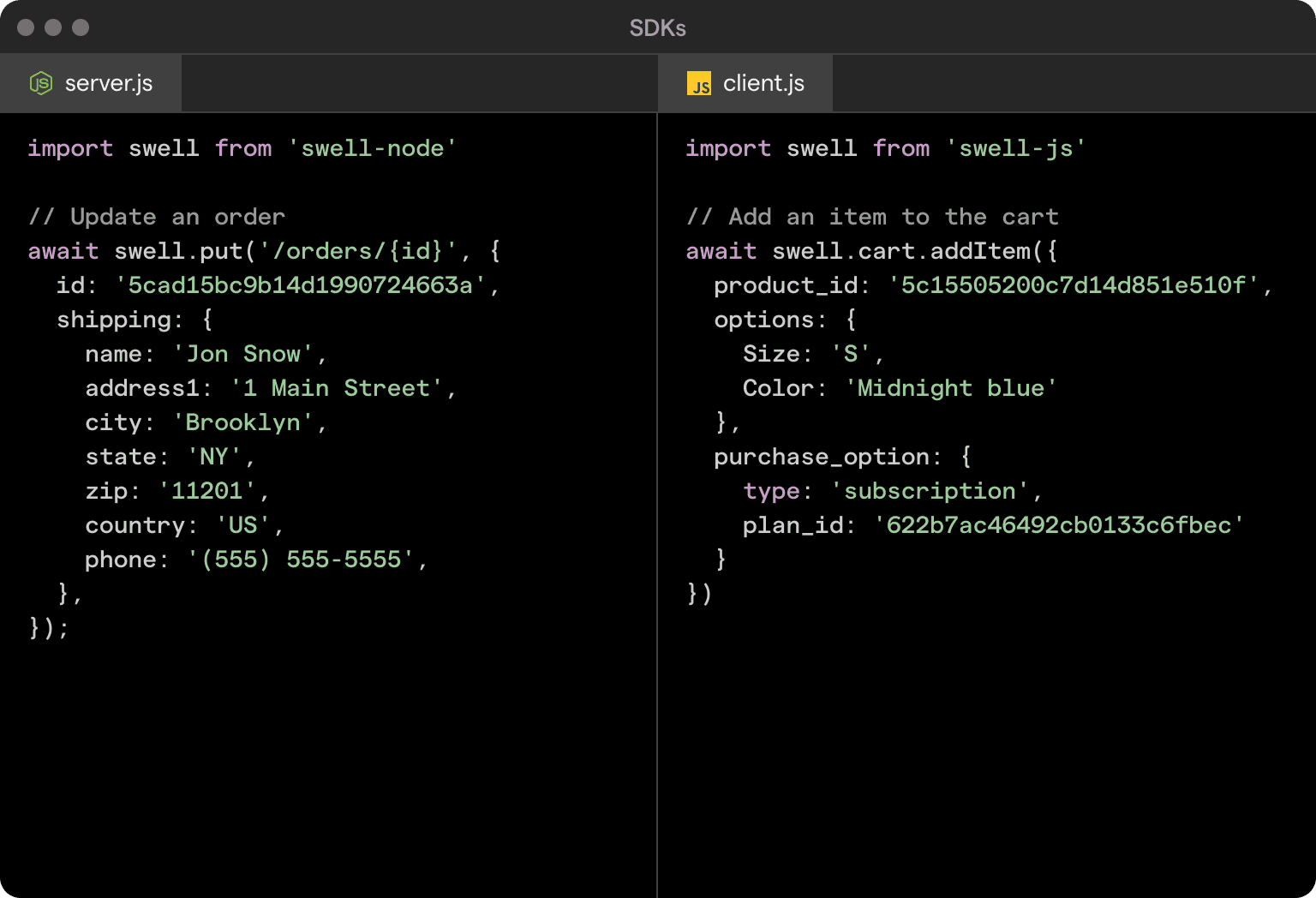Click the phone number '(555) 555-5555'
Image resolution: width=1316 pixels, height=898 pixels.
(301, 560)
